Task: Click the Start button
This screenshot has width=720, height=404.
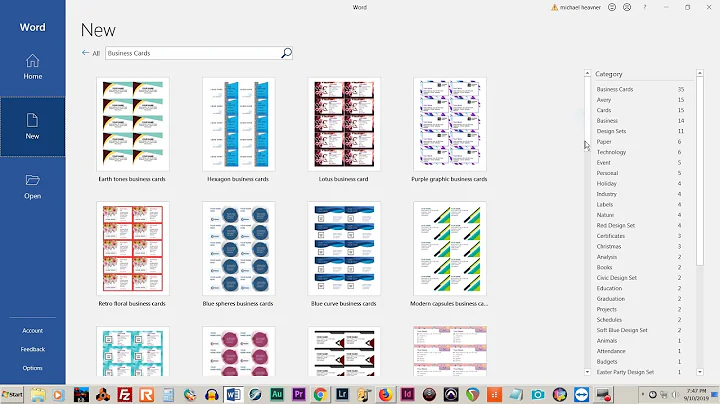Action: 12,394
